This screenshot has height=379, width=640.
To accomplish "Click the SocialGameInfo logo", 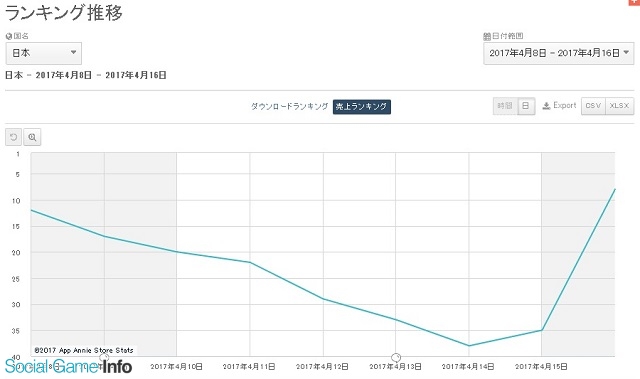I will (x=68, y=366).
